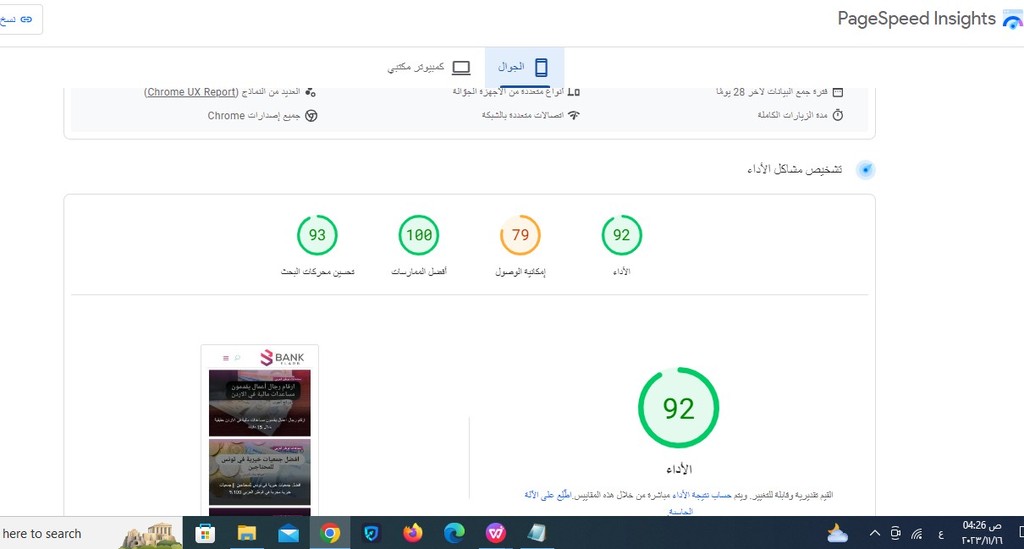Click the 'جميع إصدارات Chrome' text
The width and height of the screenshot is (1024, 549).
pos(253,116)
